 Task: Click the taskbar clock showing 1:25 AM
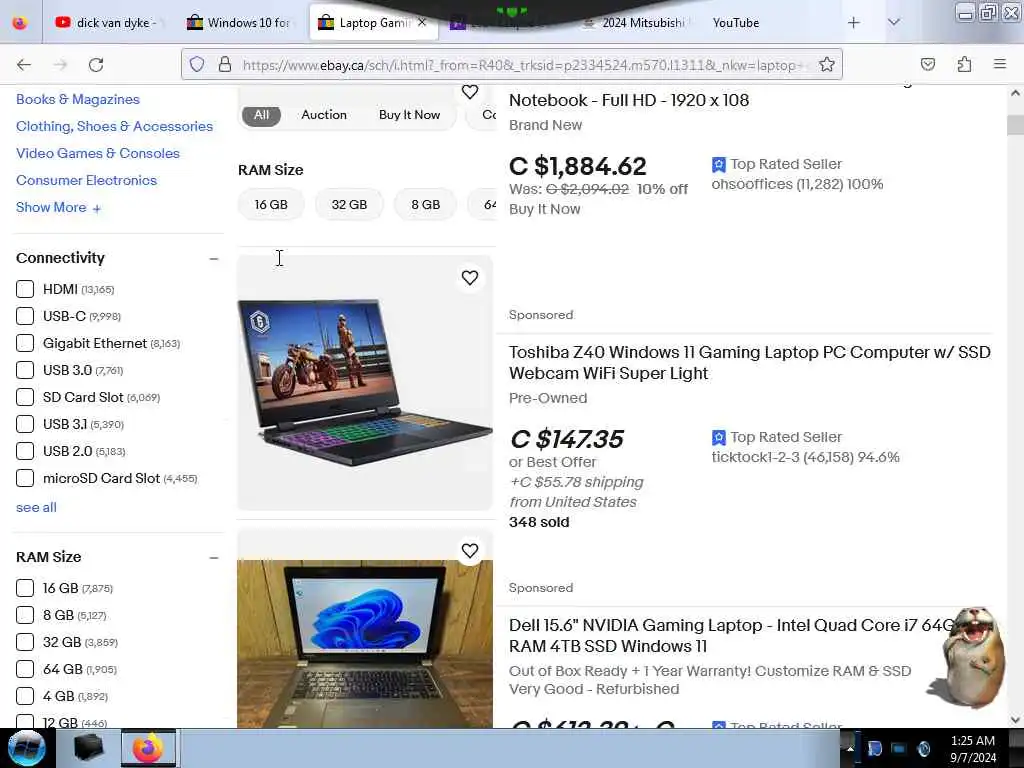click(972, 748)
